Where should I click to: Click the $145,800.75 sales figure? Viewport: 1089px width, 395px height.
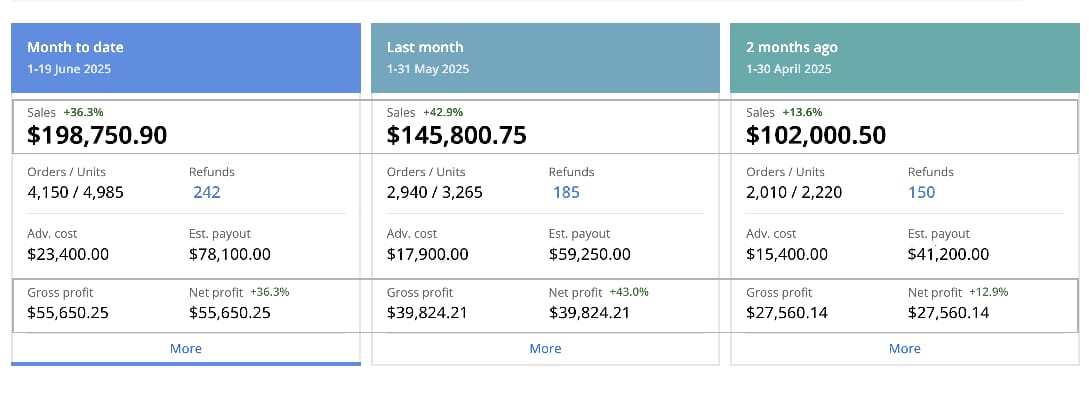(456, 135)
